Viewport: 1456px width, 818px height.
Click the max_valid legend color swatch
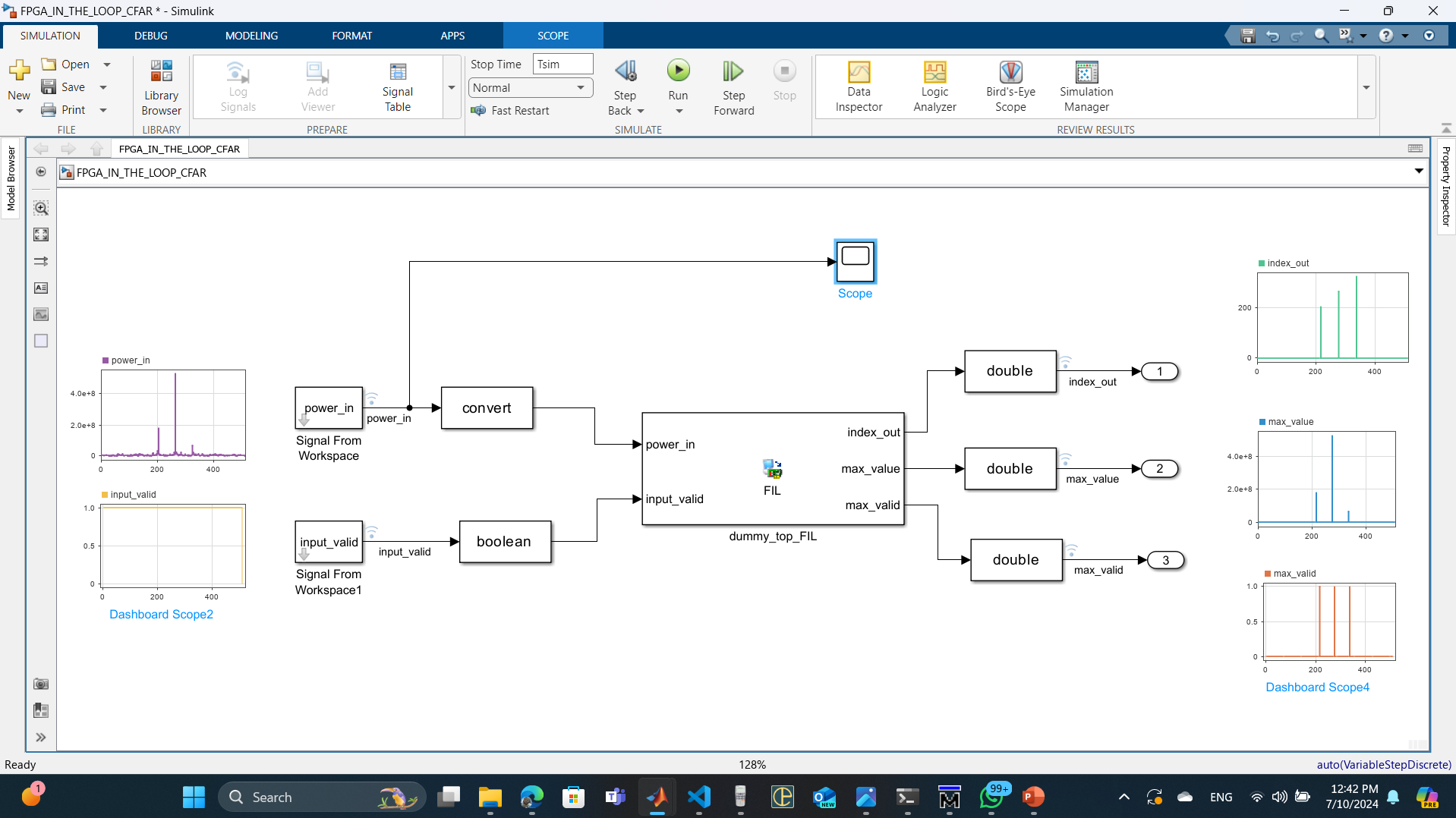pos(1268,574)
